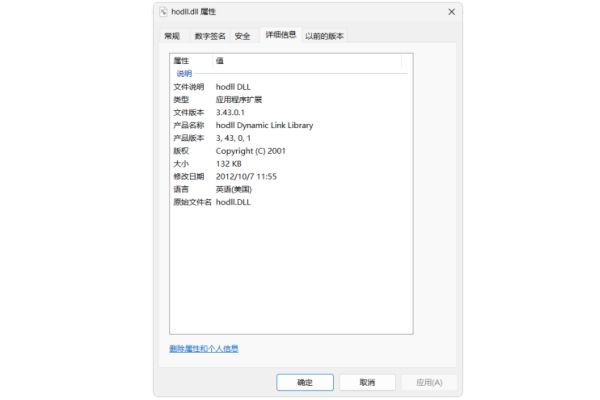Show the 以前的版本 tab

[325, 36]
